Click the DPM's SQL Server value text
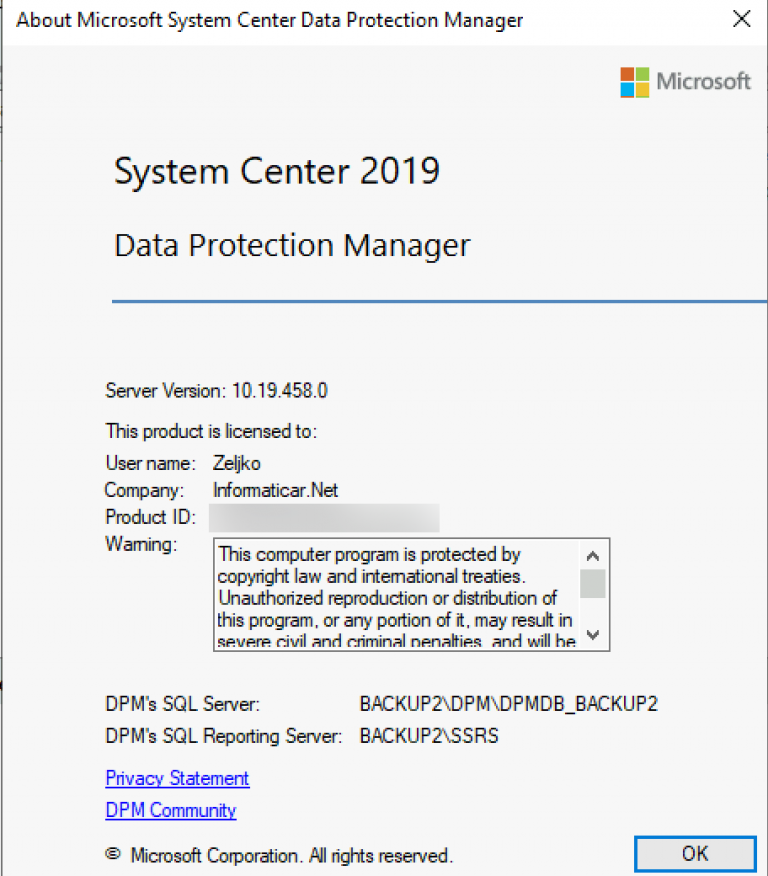This screenshot has width=768, height=876. click(x=509, y=703)
